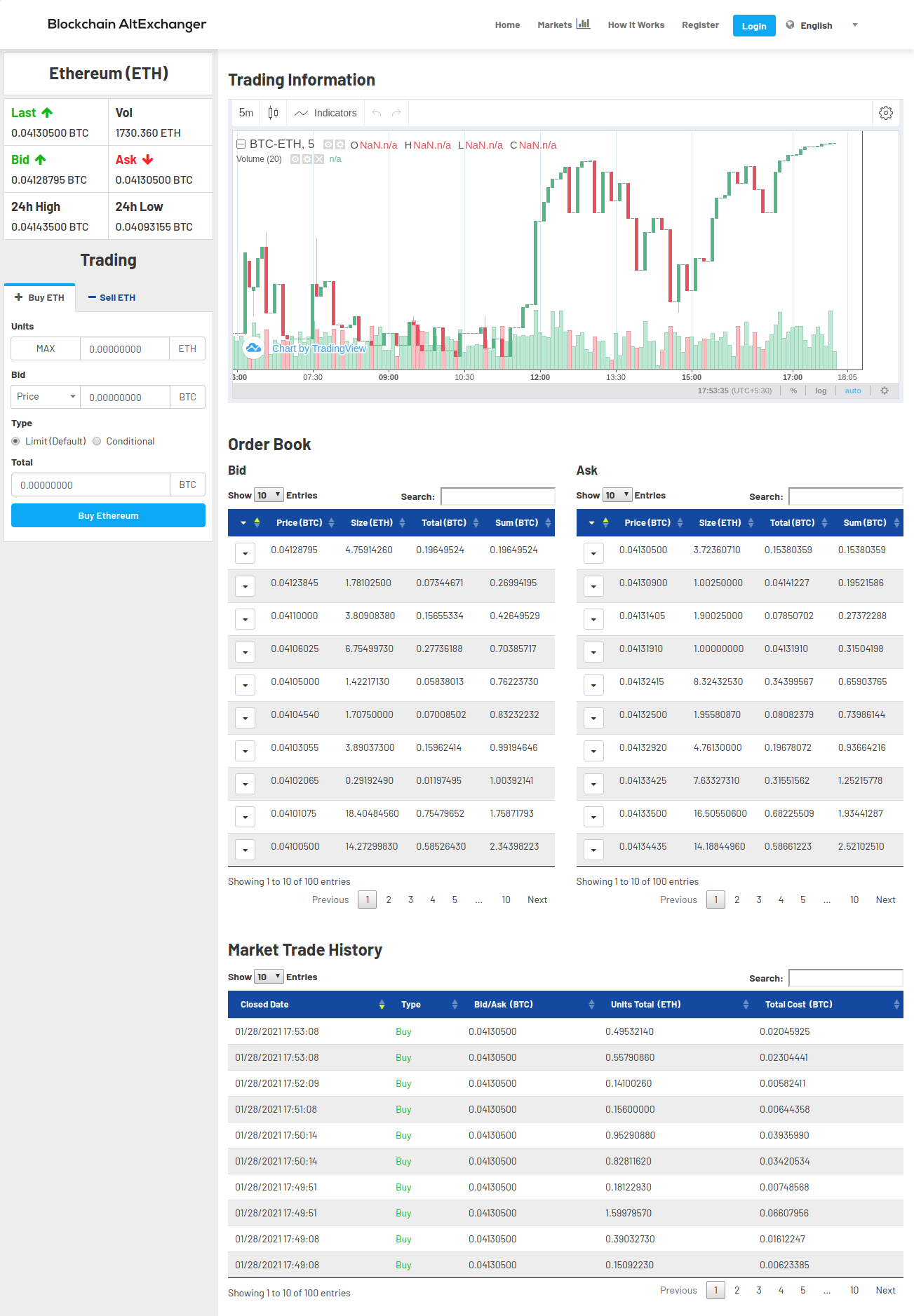This screenshot has height=1316, width=914.
Task: Open the Register page
Action: click(x=701, y=25)
